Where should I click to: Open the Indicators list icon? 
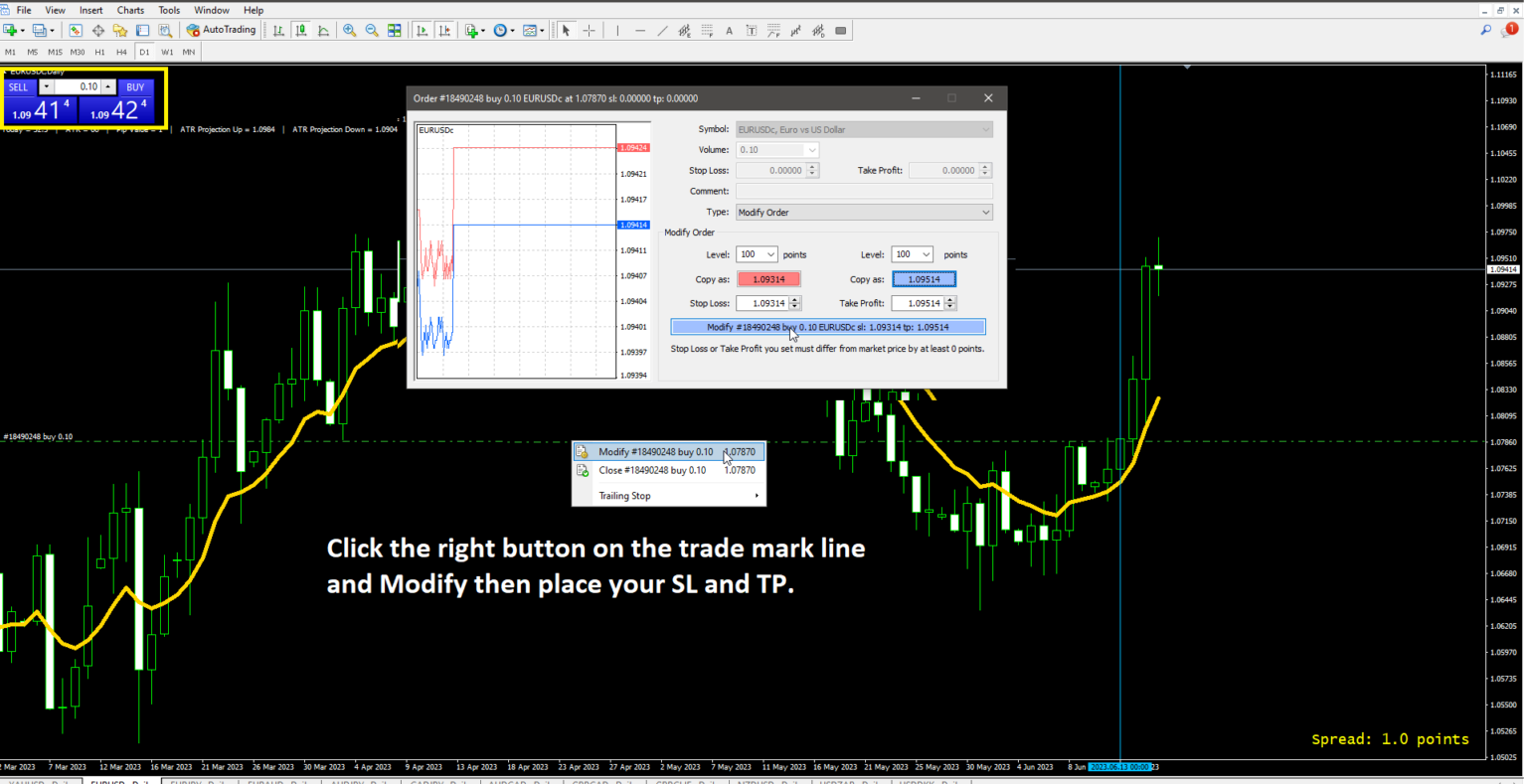click(529, 30)
